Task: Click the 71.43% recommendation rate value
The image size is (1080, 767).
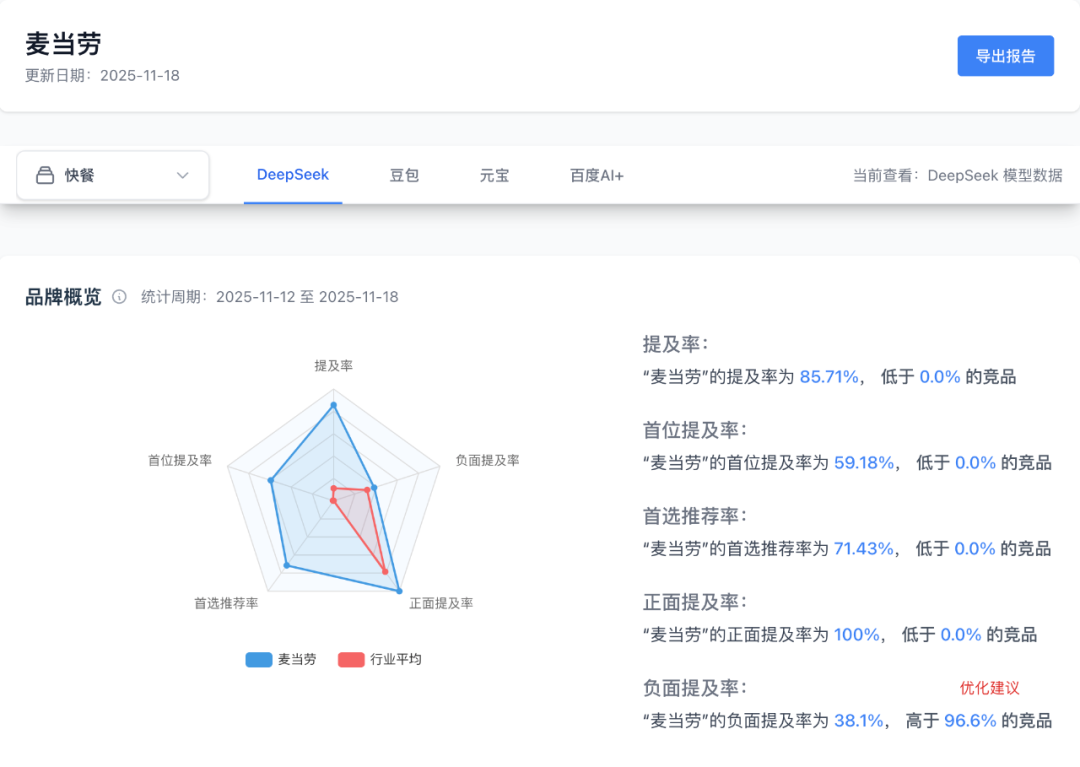Action: (864, 549)
